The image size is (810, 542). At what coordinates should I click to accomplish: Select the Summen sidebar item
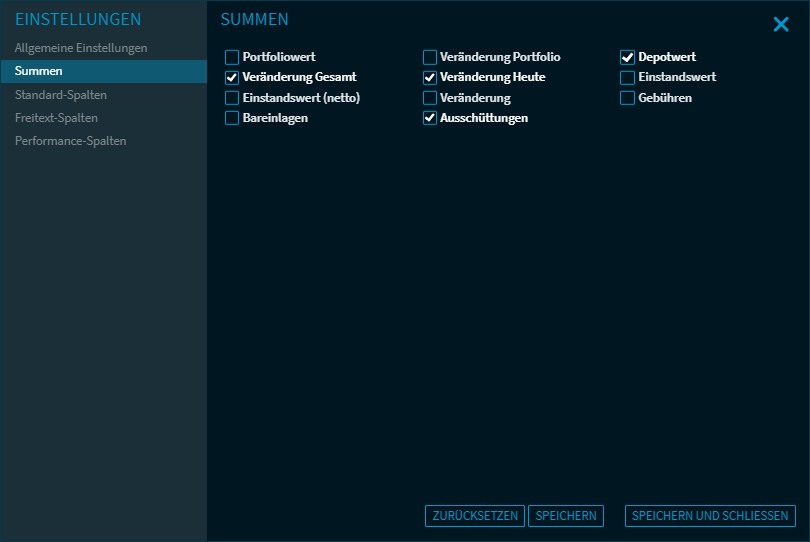click(39, 71)
